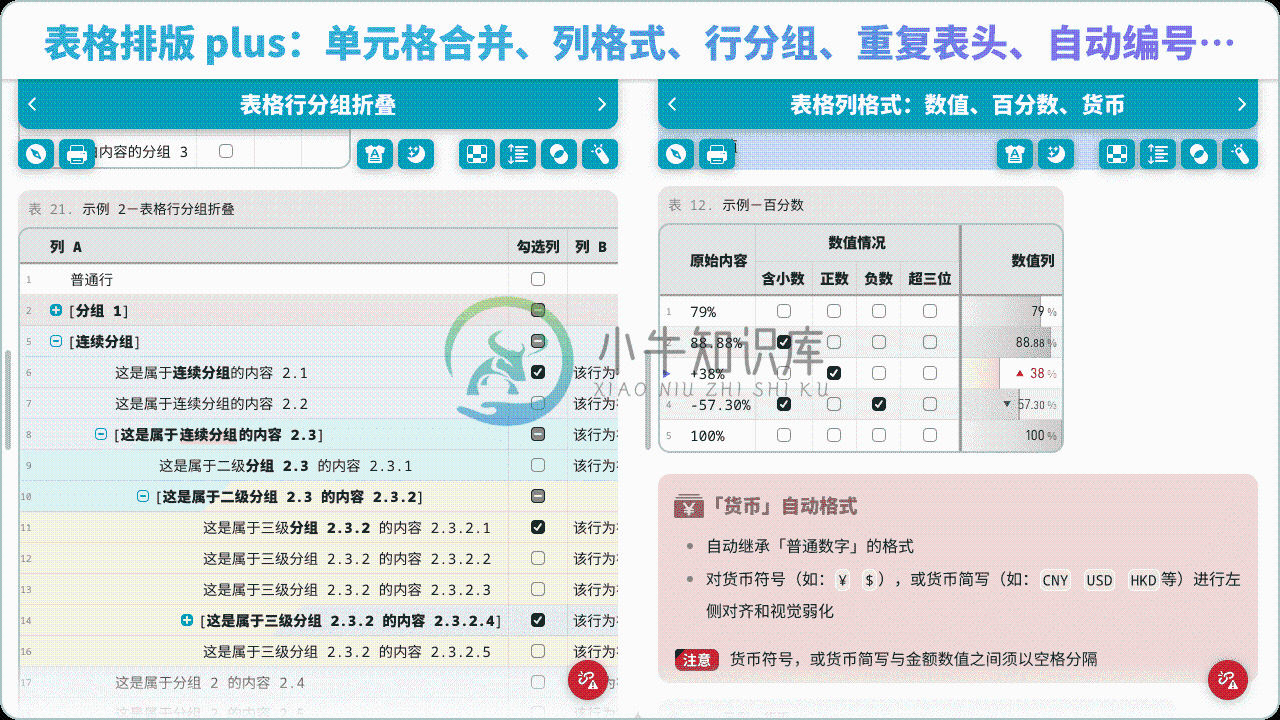Check 超三位 checkbox in the 100% row
Screen dimensions: 1280x720
click(930, 435)
